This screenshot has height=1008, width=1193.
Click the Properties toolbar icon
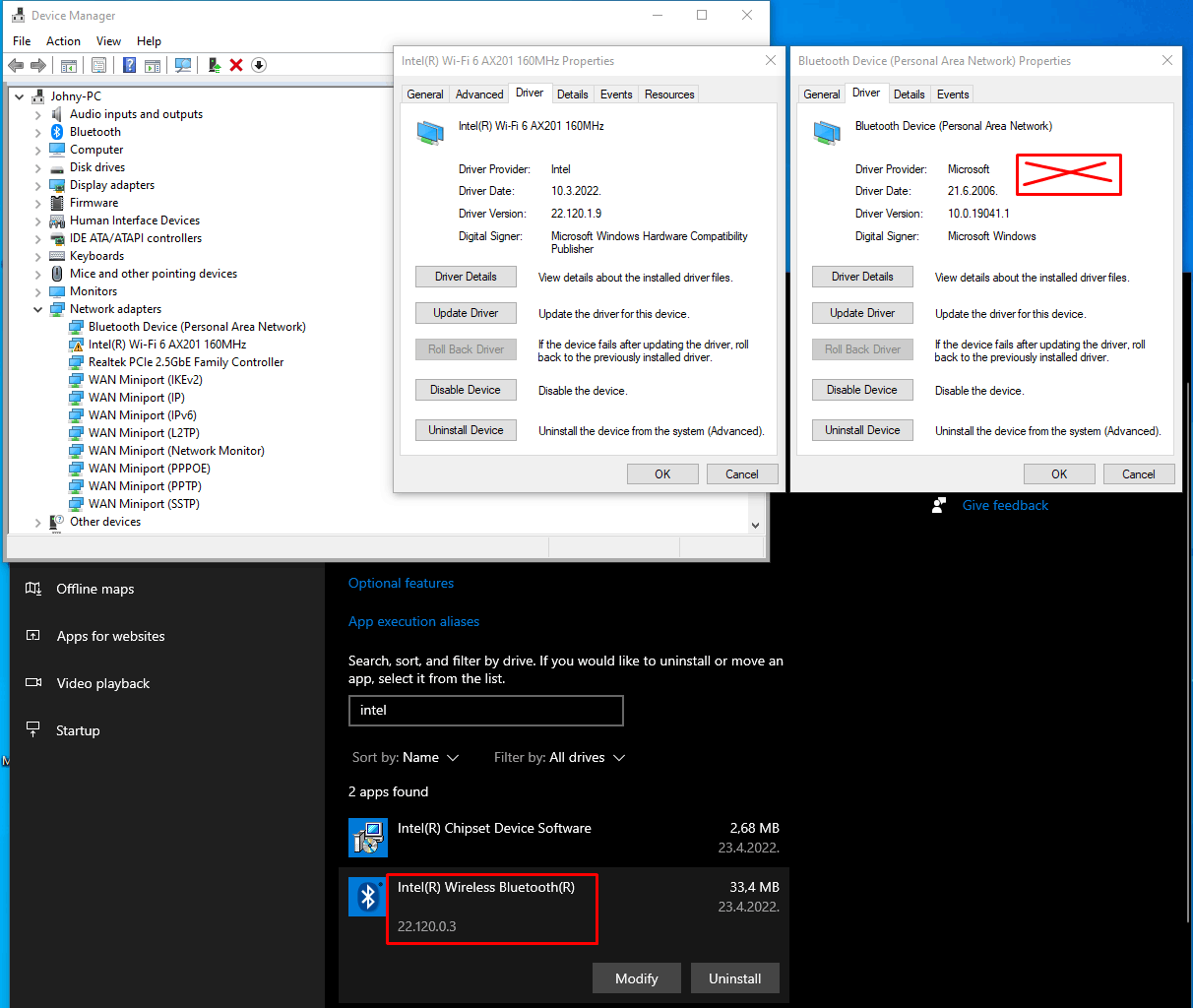click(x=99, y=65)
